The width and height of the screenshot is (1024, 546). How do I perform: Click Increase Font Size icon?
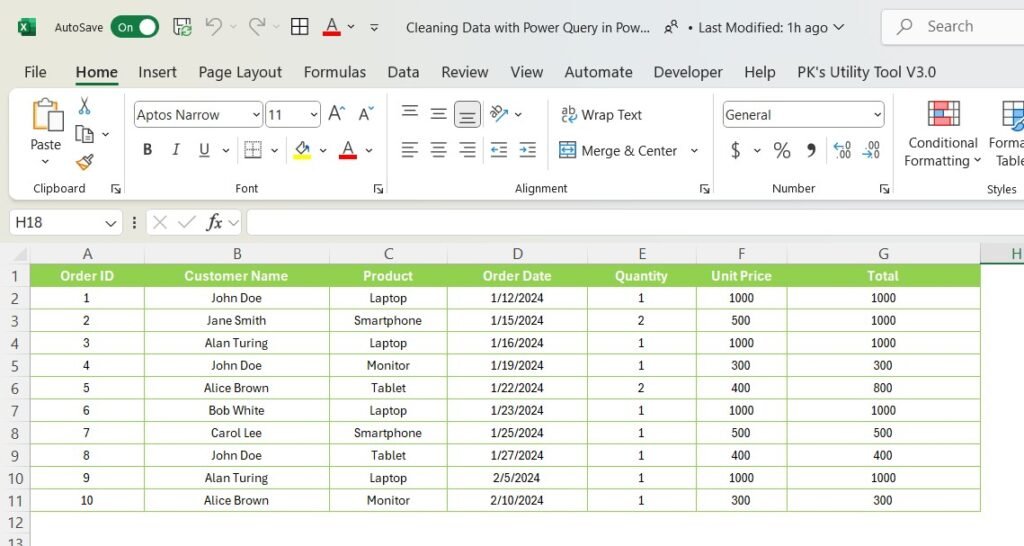pyautogui.click(x=336, y=114)
